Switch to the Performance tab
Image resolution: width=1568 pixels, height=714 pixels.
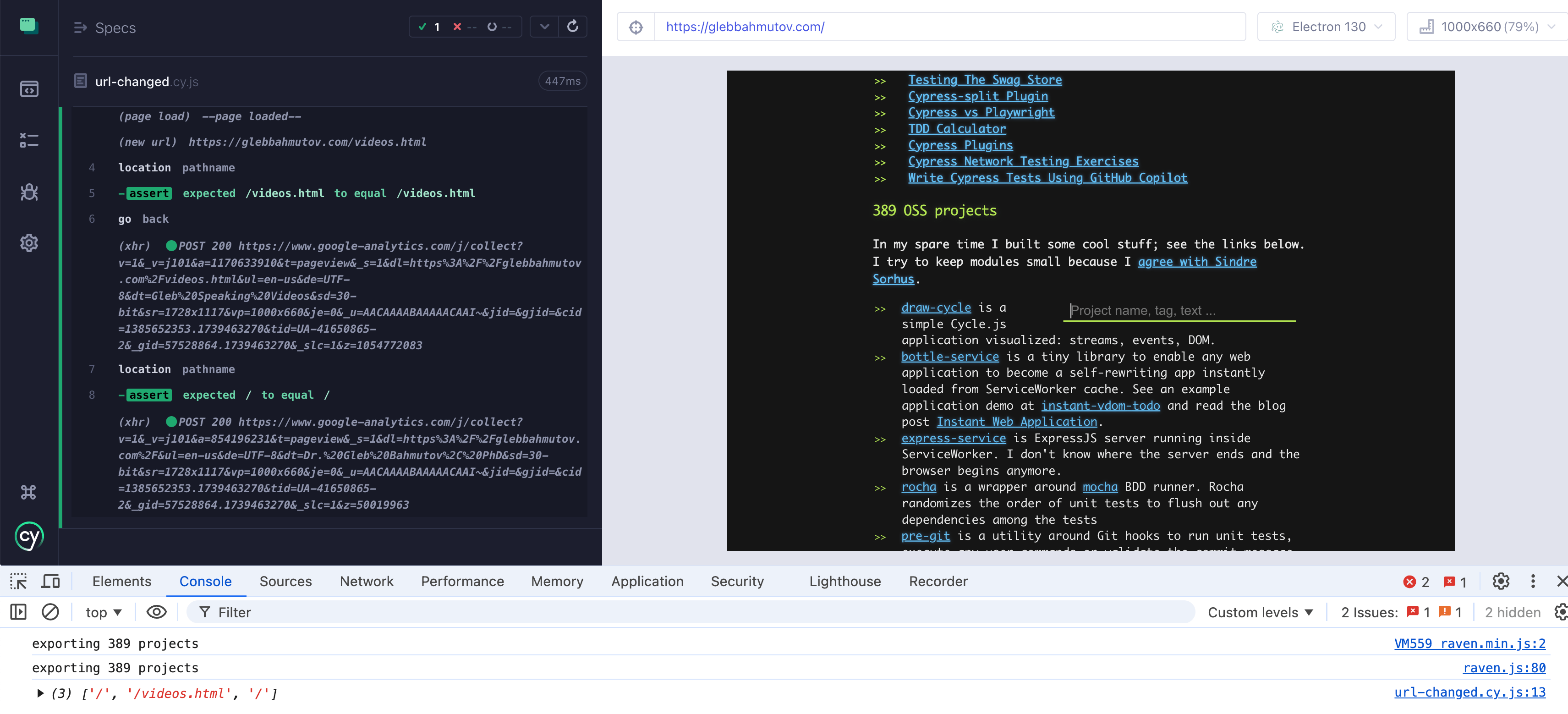point(462,581)
